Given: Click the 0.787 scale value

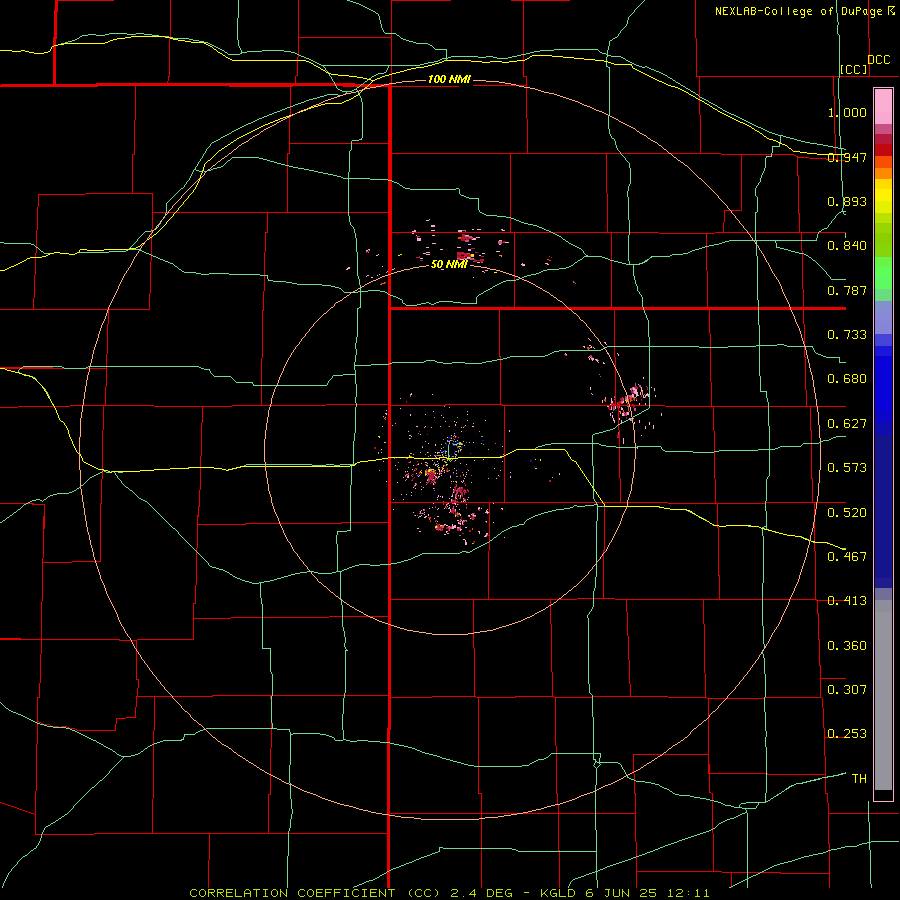Looking at the screenshot, I should [847, 290].
